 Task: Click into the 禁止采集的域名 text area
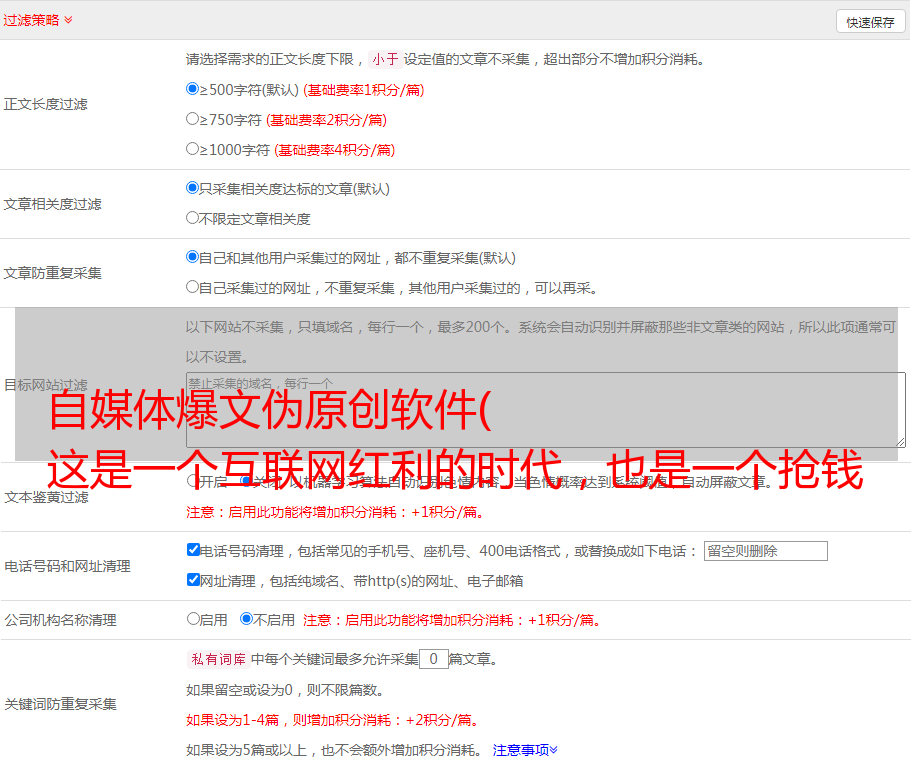[x=545, y=410]
